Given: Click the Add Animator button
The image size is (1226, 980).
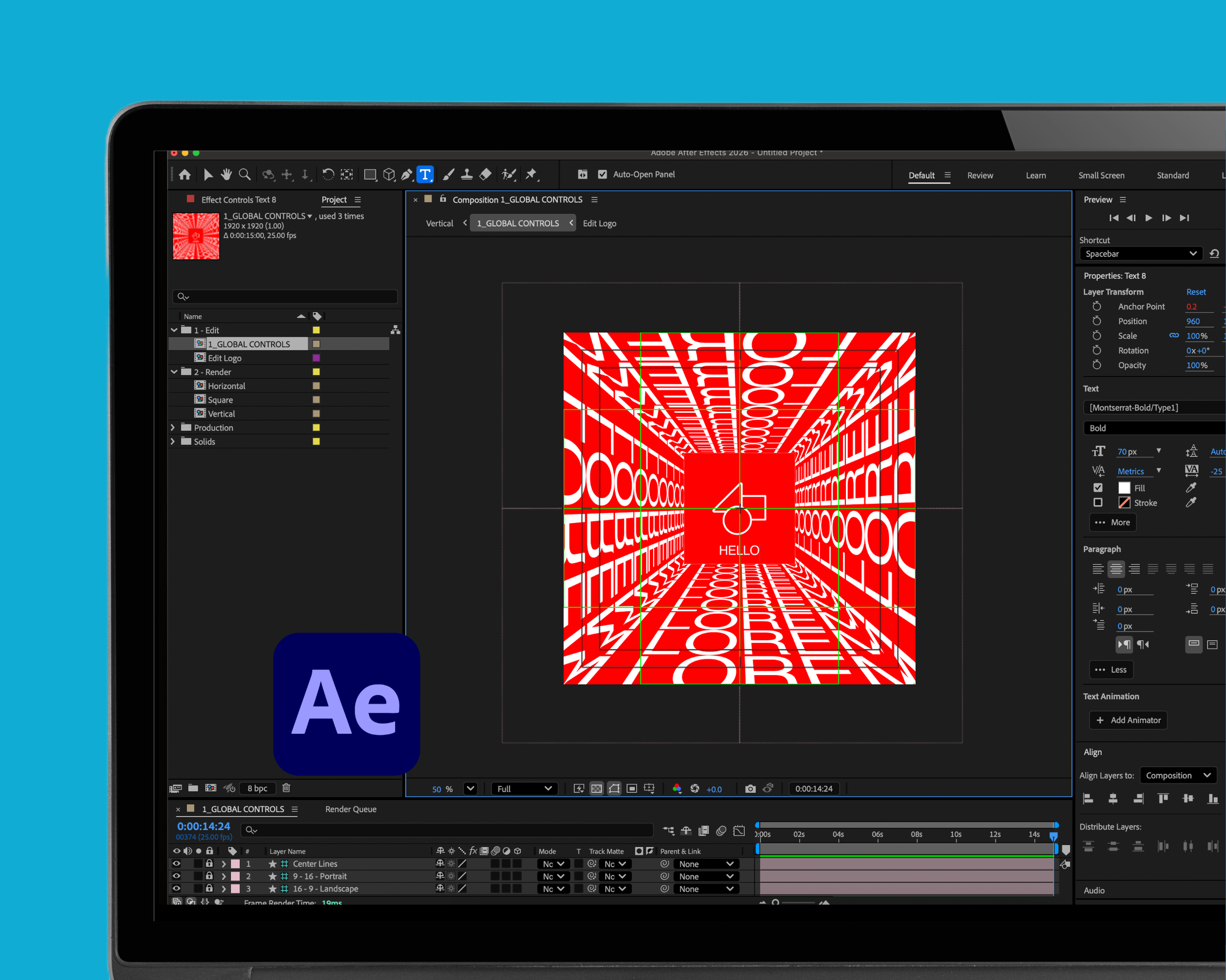Looking at the screenshot, I should (1128, 720).
